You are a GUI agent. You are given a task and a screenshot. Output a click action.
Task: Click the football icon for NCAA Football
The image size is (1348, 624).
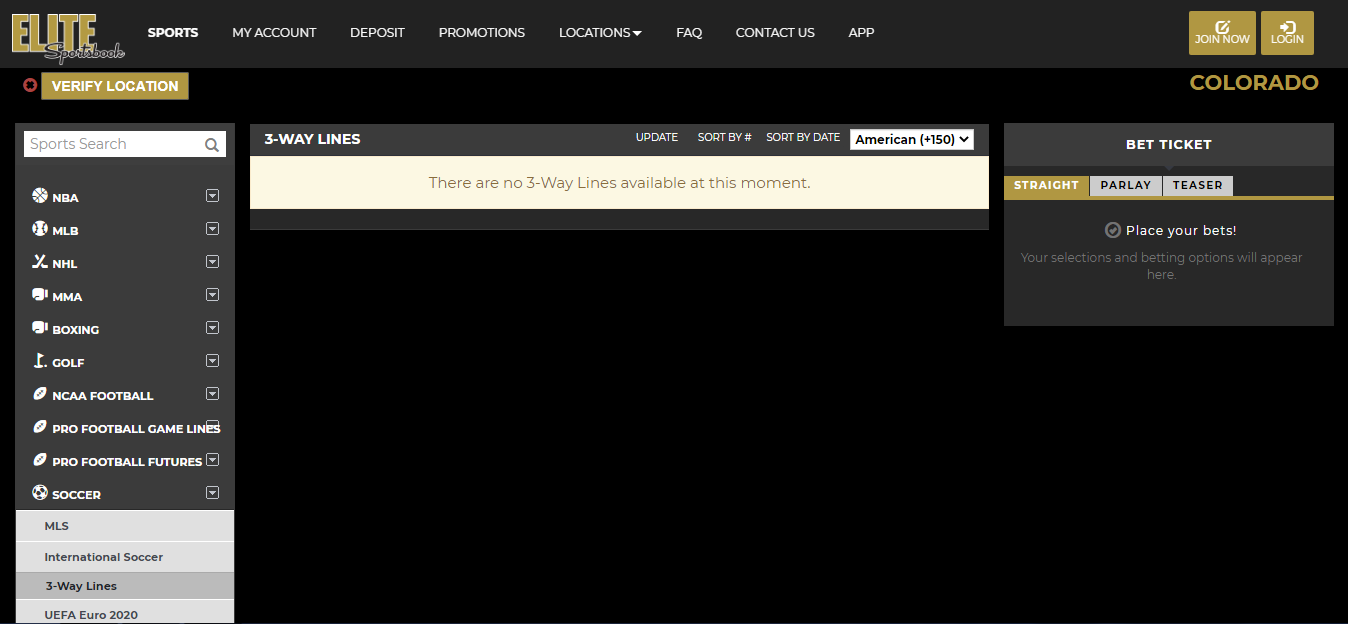pyautogui.click(x=40, y=394)
